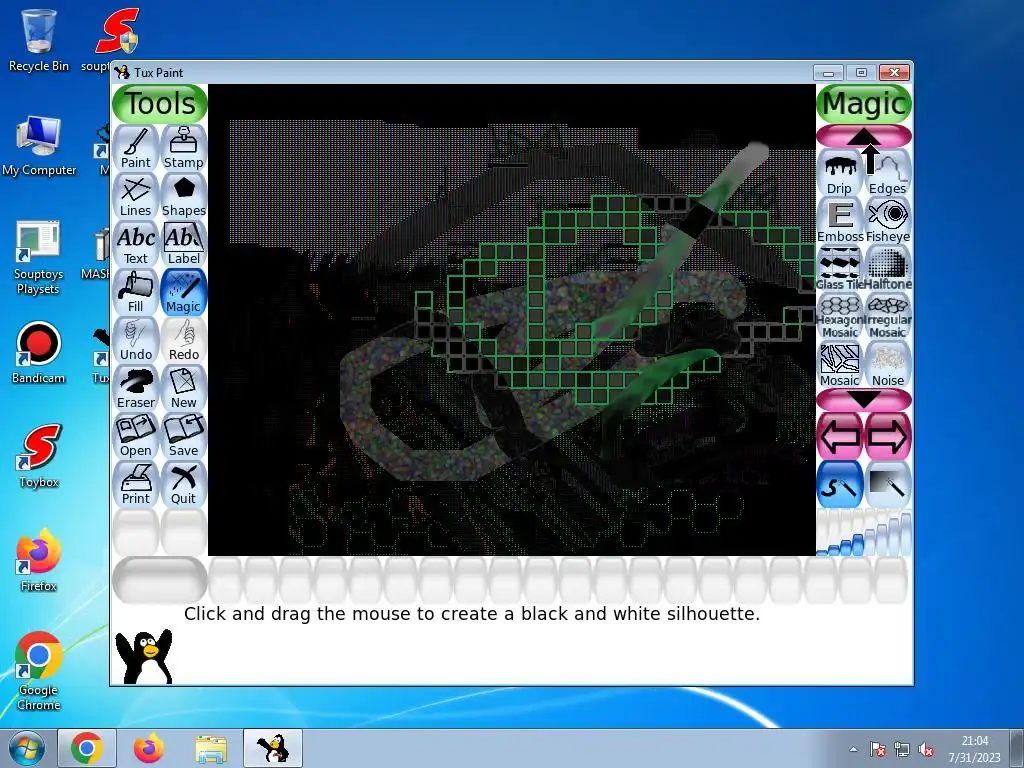Launch Firefox from the taskbar
The width and height of the screenshot is (1024, 768).
click(x=149, y=748)
